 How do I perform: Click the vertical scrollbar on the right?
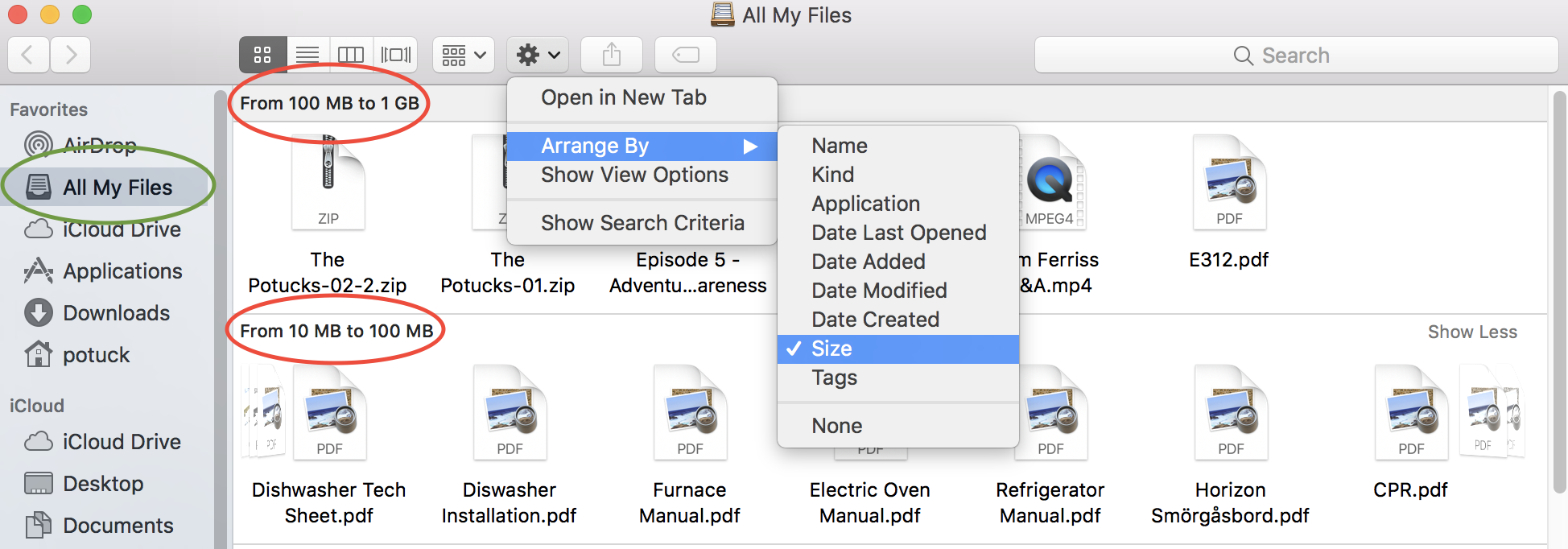point(1558,290)
